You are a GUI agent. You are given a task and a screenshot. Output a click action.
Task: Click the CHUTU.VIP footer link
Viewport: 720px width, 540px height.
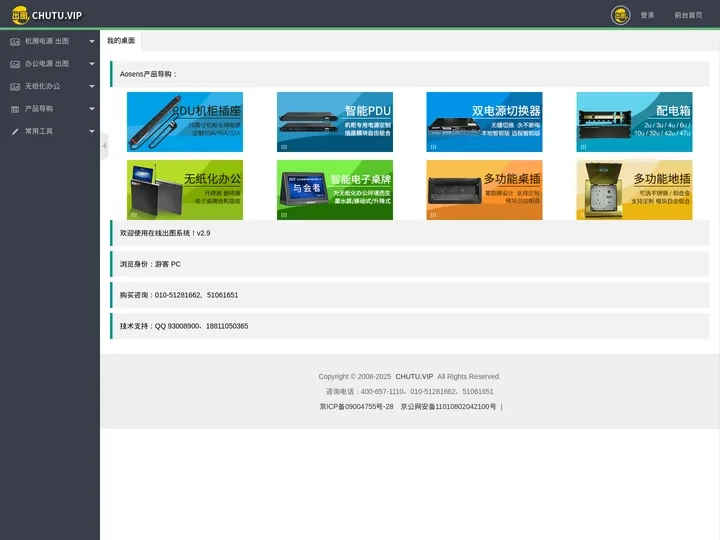(x=414, y=377)
